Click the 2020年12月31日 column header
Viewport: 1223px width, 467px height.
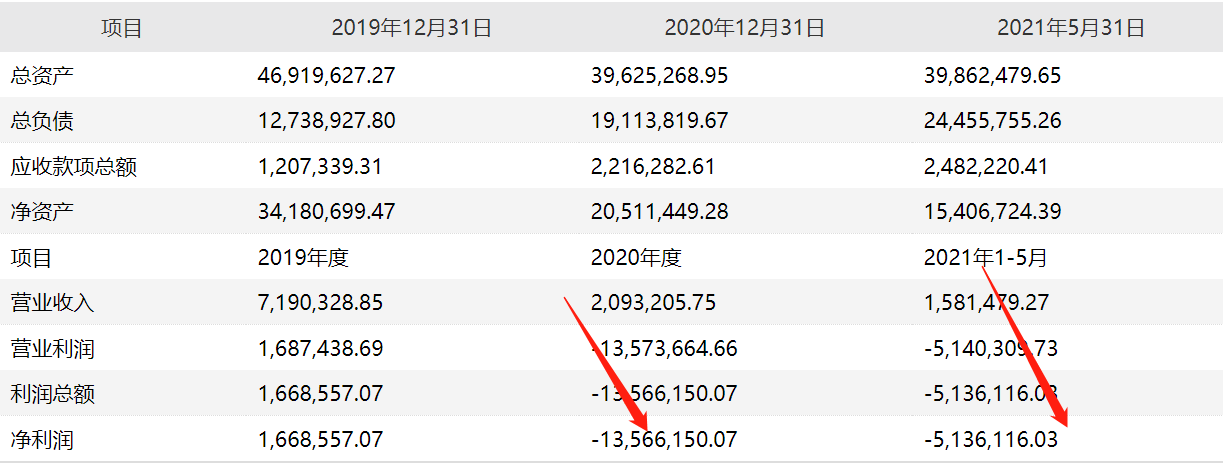point(744,28)
